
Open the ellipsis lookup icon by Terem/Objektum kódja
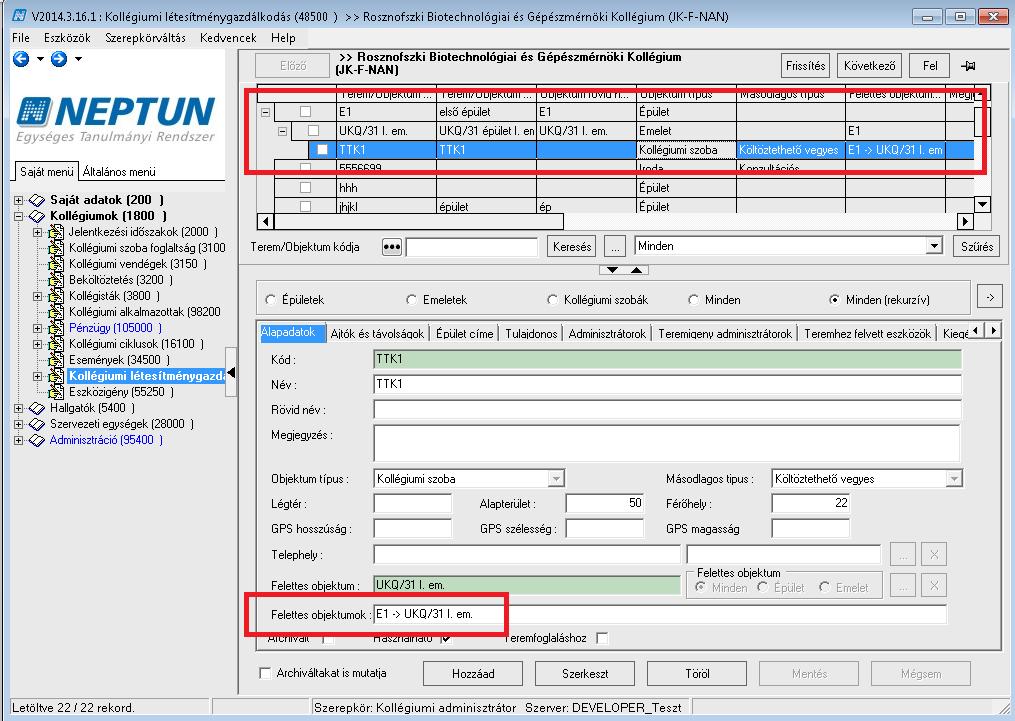(392, 247)
